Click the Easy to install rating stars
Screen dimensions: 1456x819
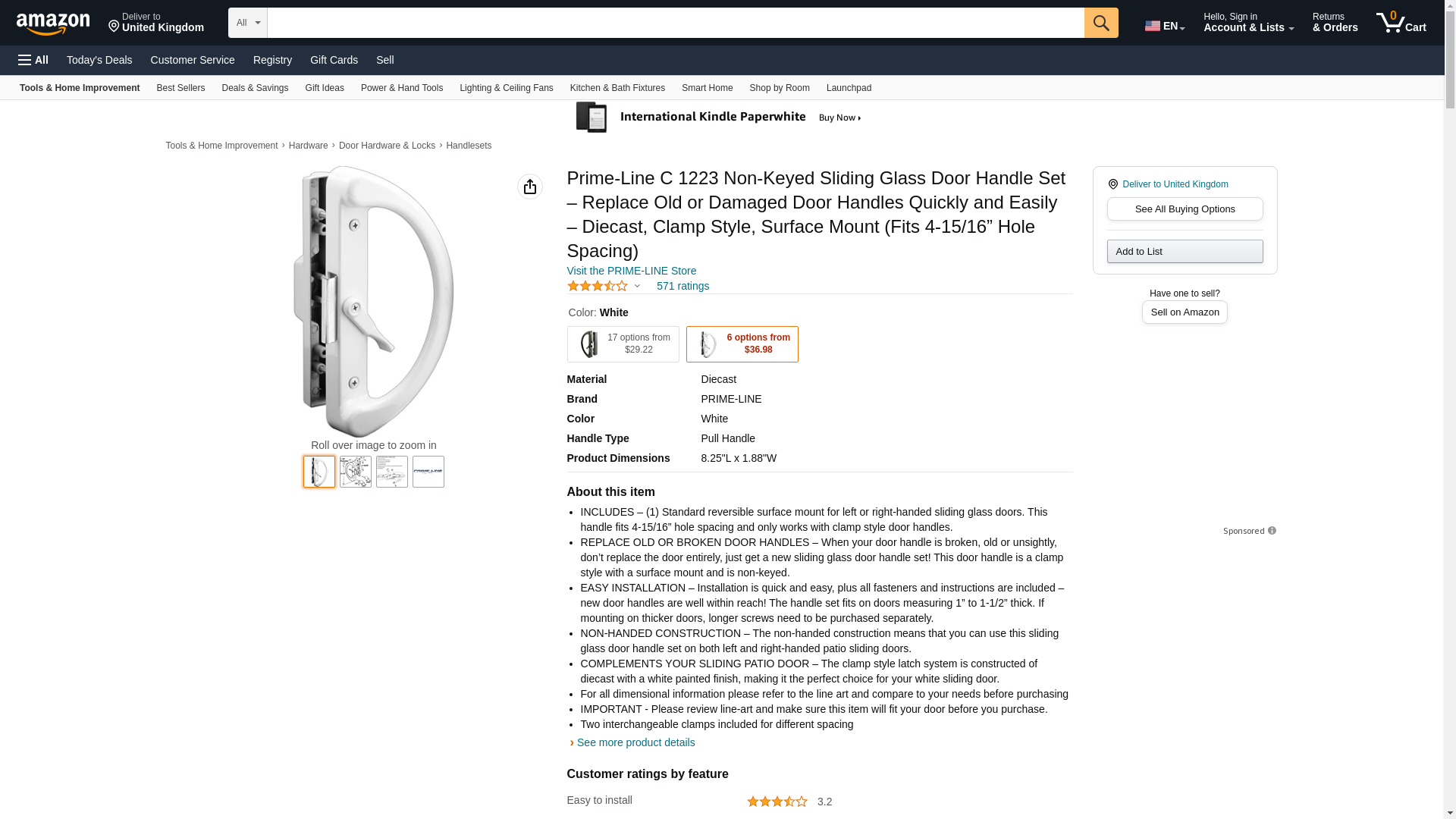point(777,802)
